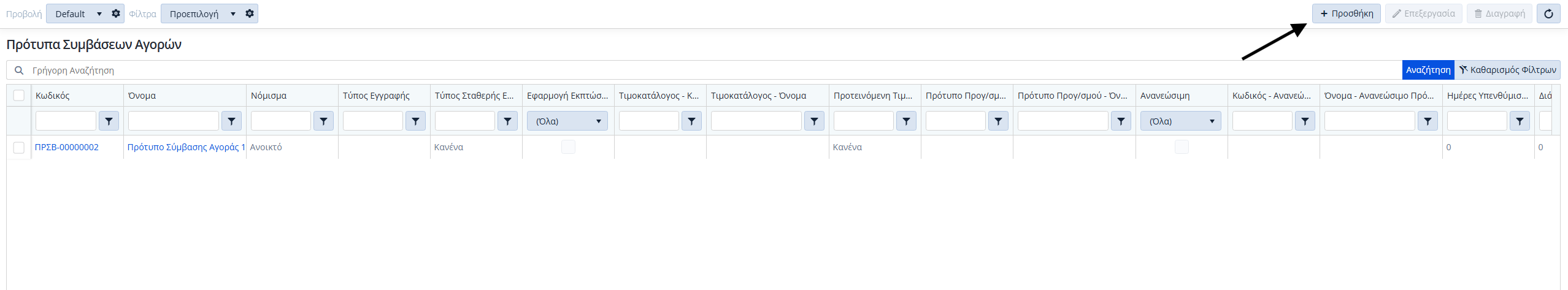Expand the Ανανεώσιμη (Όλα) filter dropdown
1568x290 pixels.
(1180, 121)
